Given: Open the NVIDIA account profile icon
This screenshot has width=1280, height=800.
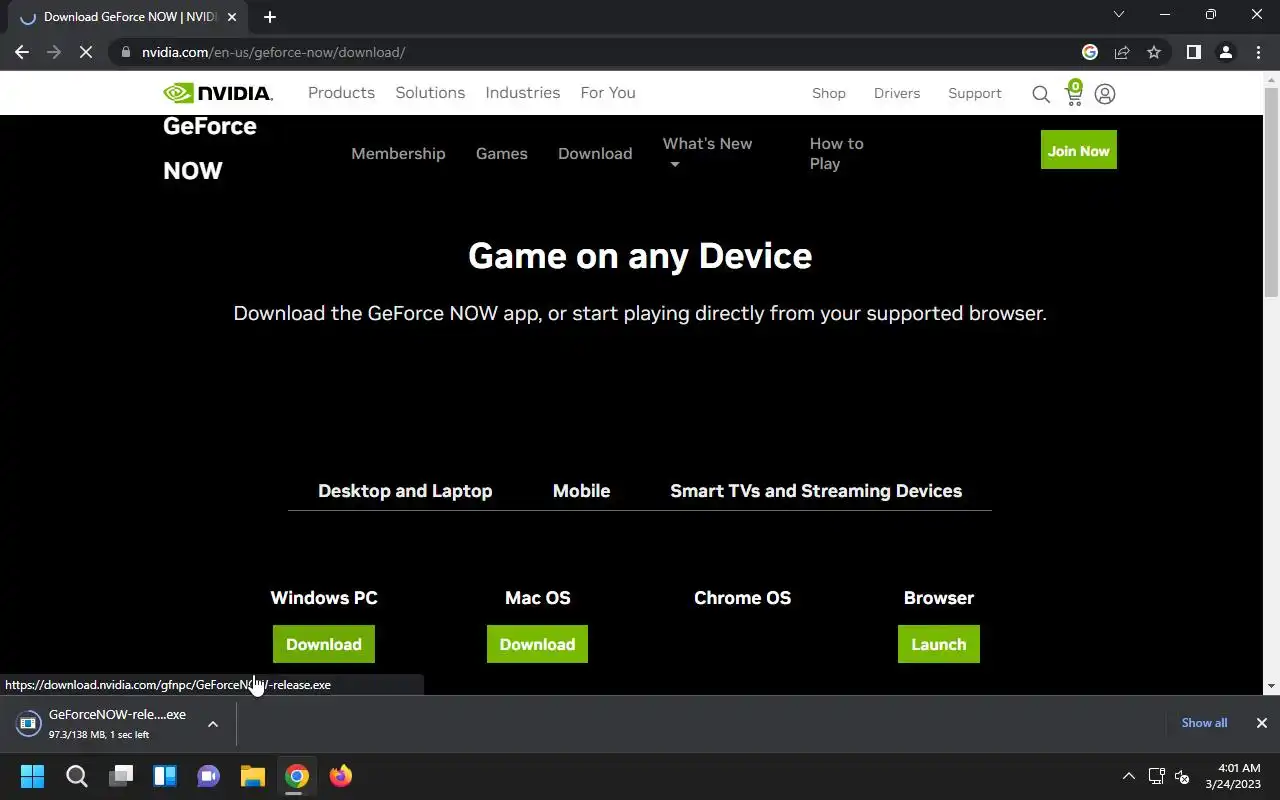Looking at the screenshot, I should click(1105, 94).
